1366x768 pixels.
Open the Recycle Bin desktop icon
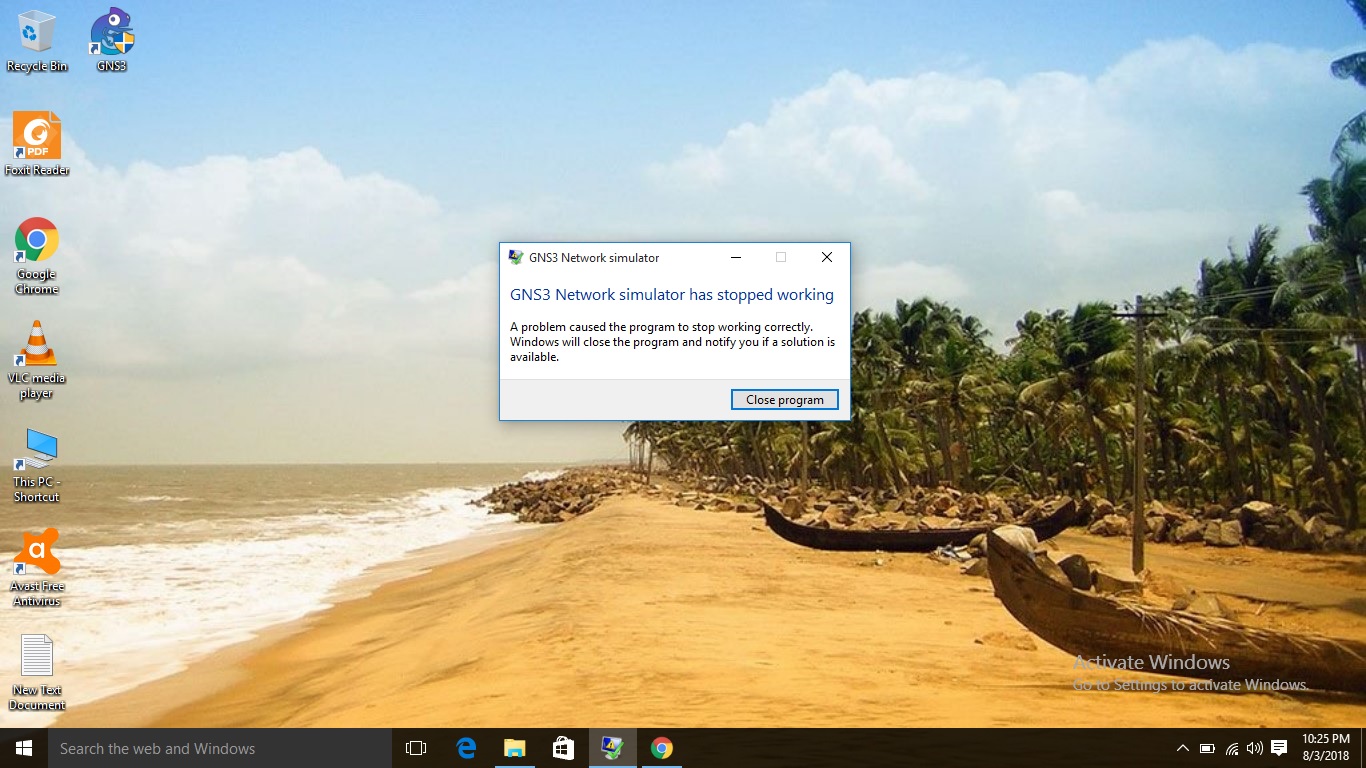click(x=37, y=40)
